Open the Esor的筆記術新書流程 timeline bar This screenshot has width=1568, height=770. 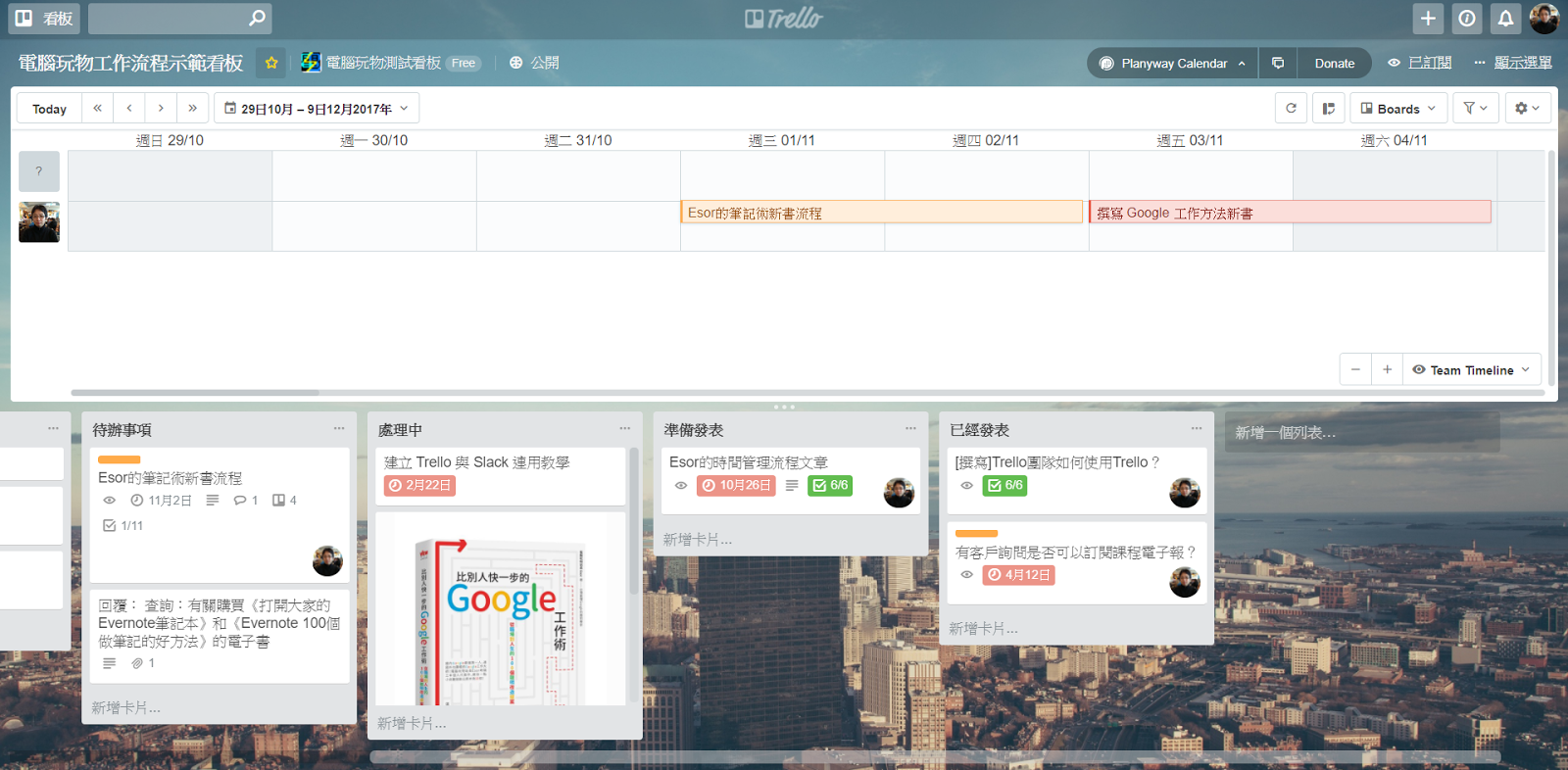click(x=882, y=213)
